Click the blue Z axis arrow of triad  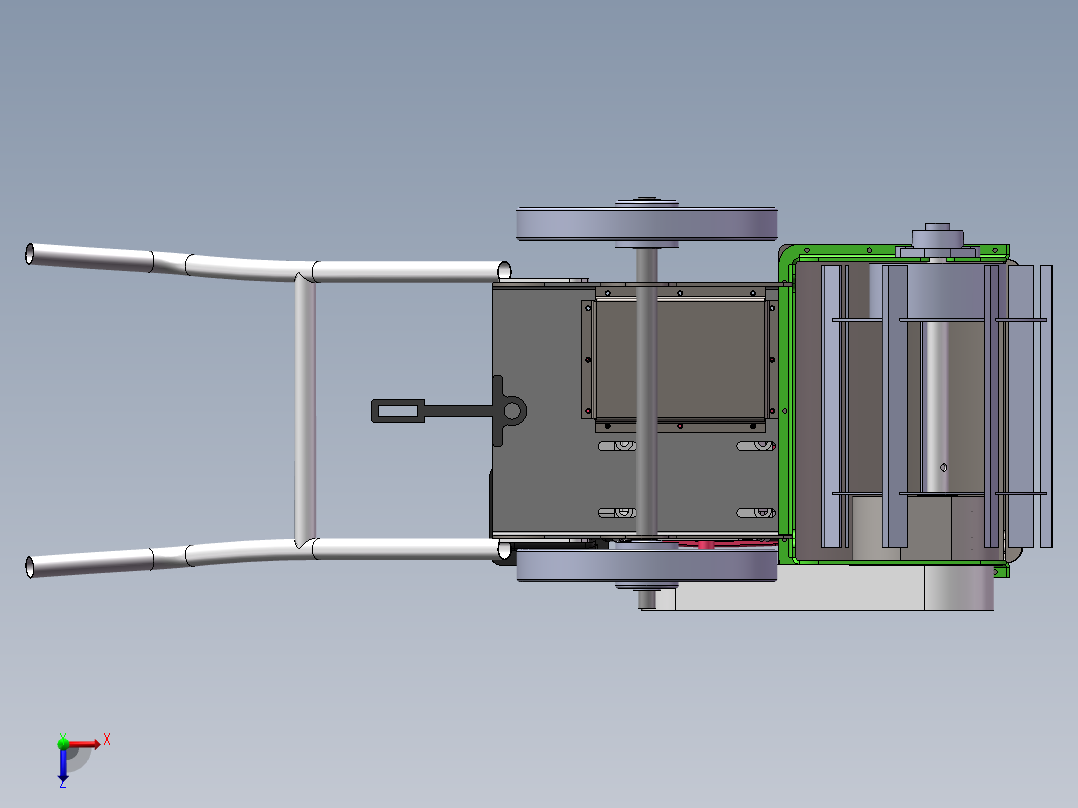tap(63, 765)
